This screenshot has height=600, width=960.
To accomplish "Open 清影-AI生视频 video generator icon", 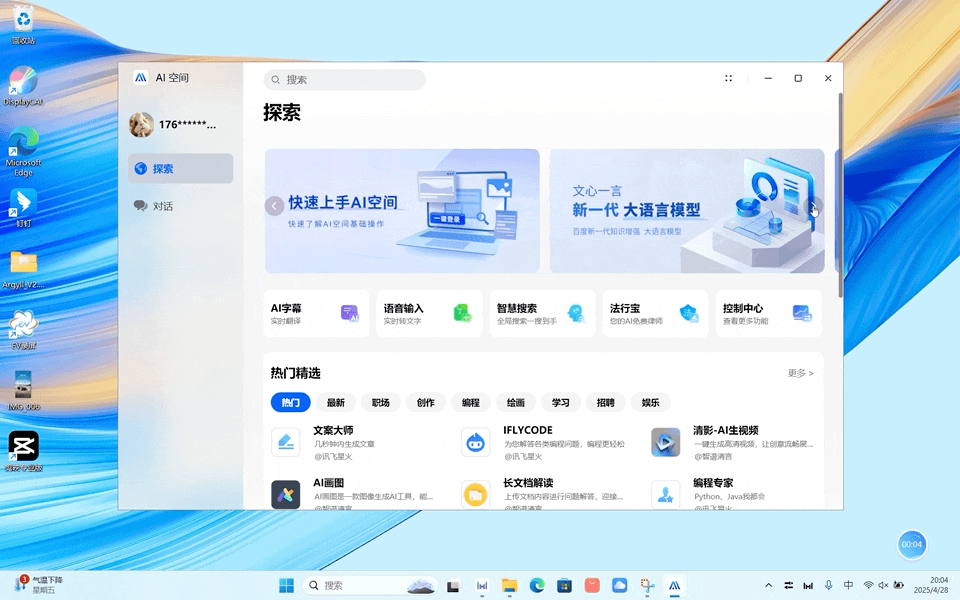I will 665,442.
